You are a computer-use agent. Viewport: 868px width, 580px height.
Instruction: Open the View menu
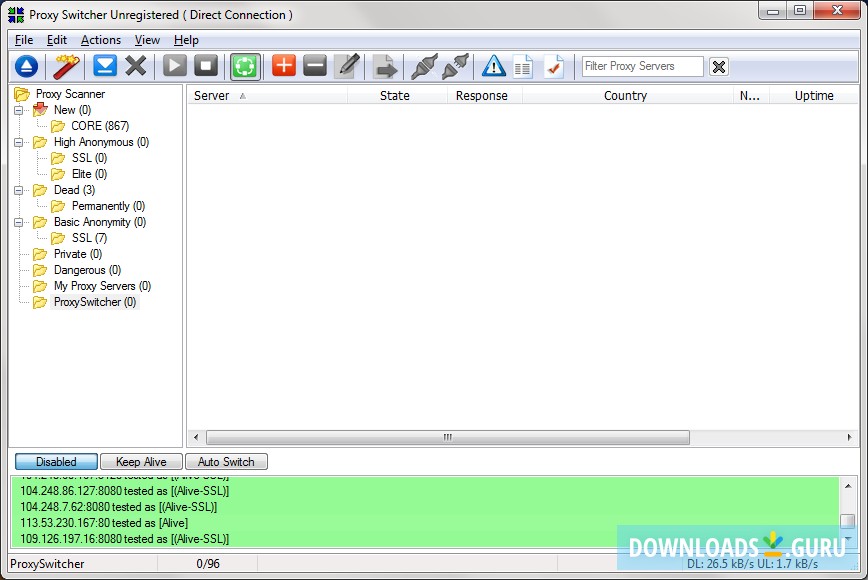click(x=147, y=40)
